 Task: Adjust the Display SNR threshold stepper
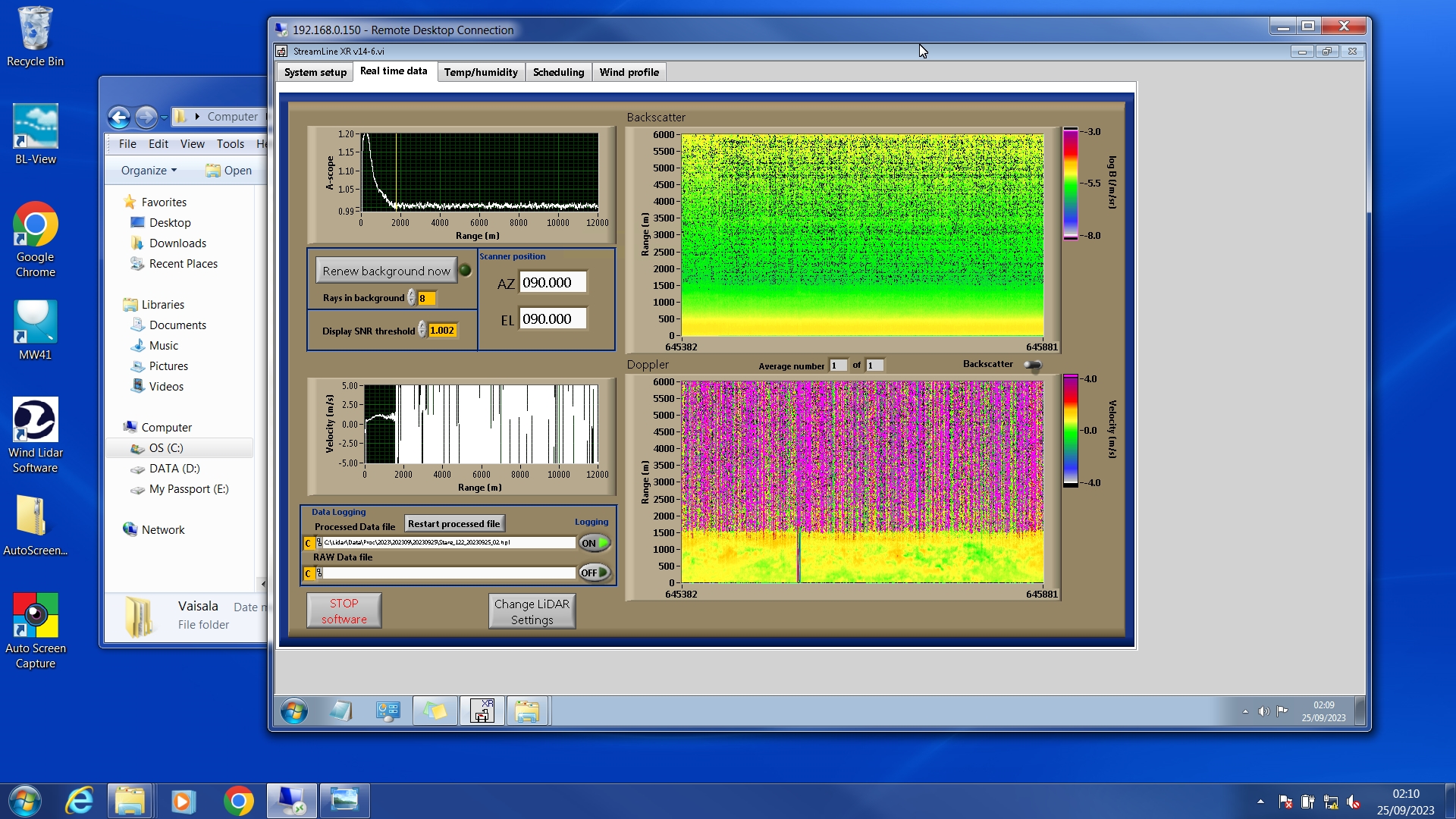click(x=422, y=331)
